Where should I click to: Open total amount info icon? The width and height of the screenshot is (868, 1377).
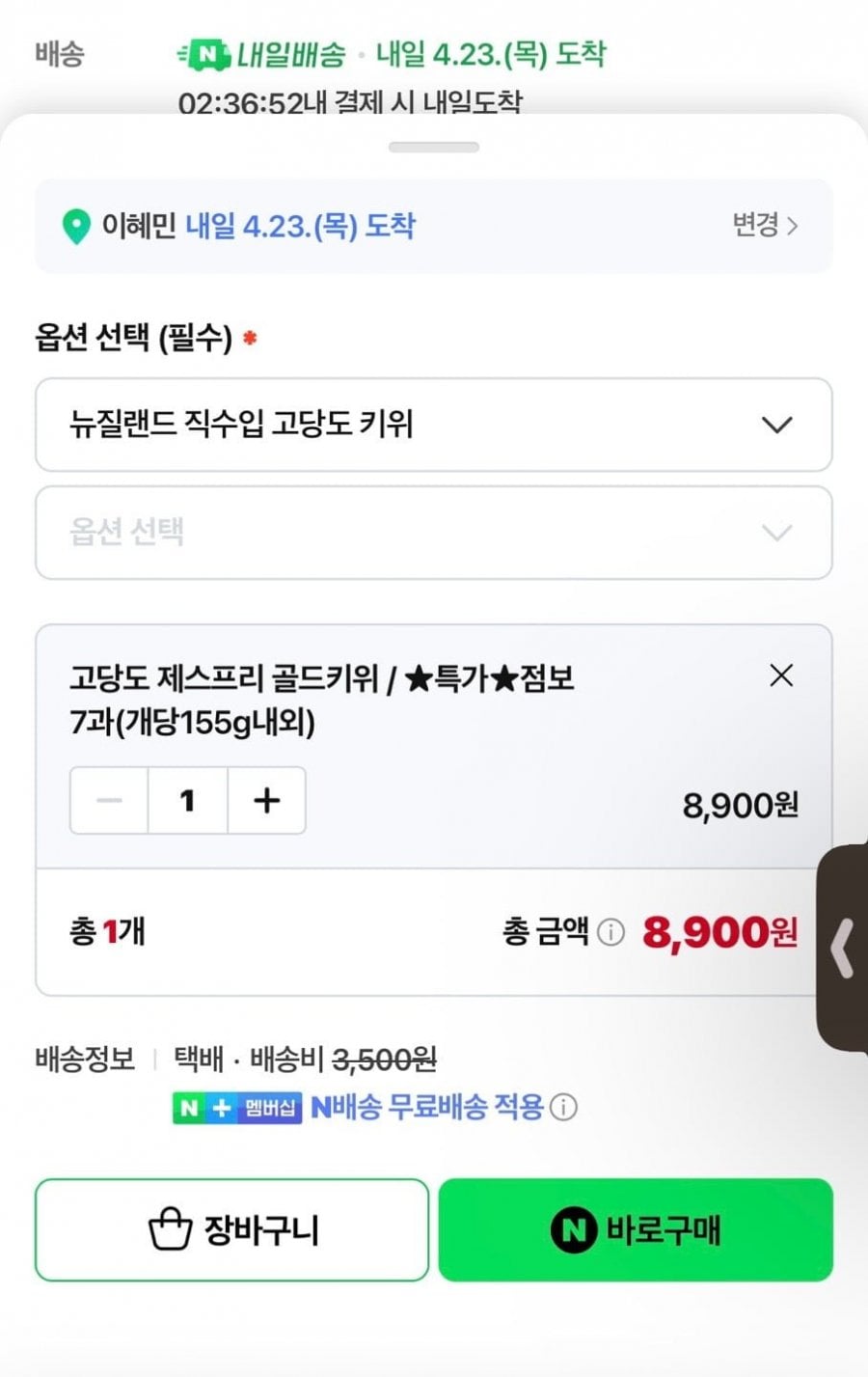[610, 932]
